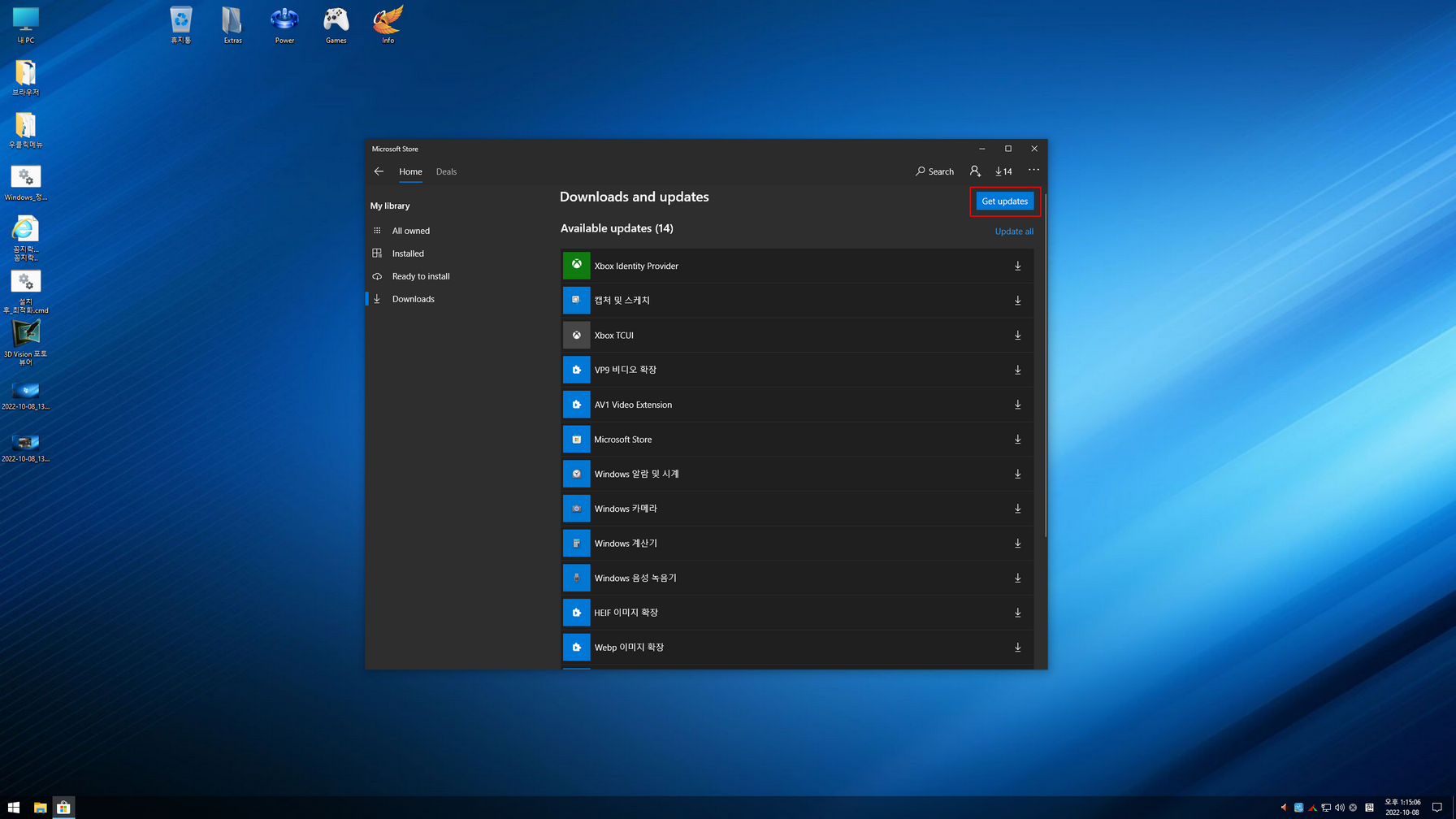Download the Xbox Identity Provider update
This screenshot has height=819, width=1456.
1017,266
